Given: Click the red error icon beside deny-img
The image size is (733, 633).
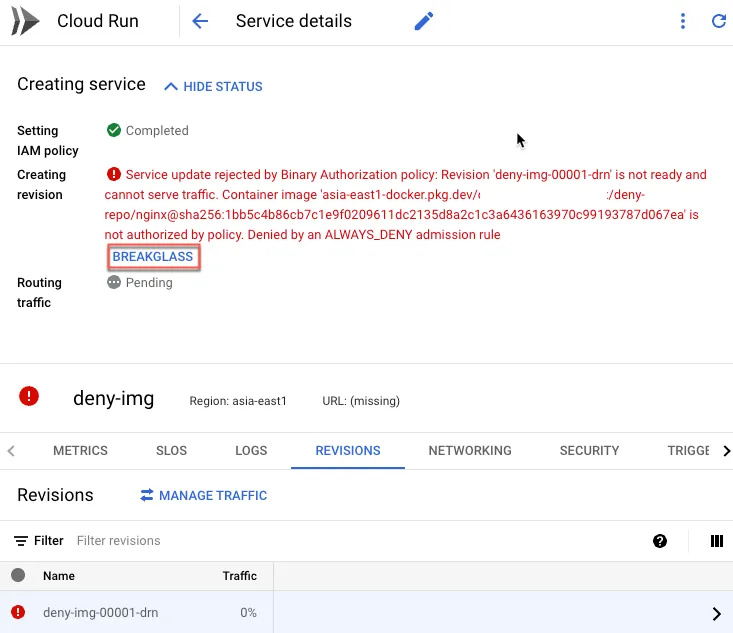Looking at the screenshot, I should pos(29,396).
